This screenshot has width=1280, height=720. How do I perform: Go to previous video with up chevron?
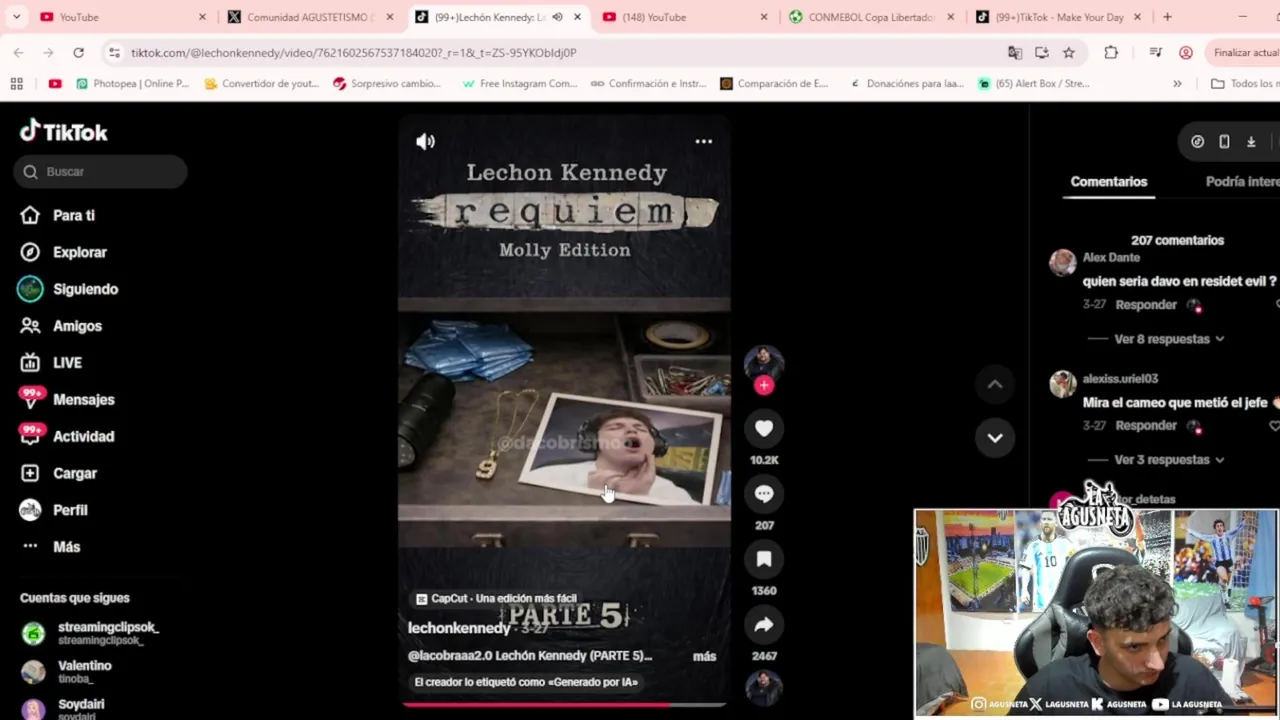995,384
